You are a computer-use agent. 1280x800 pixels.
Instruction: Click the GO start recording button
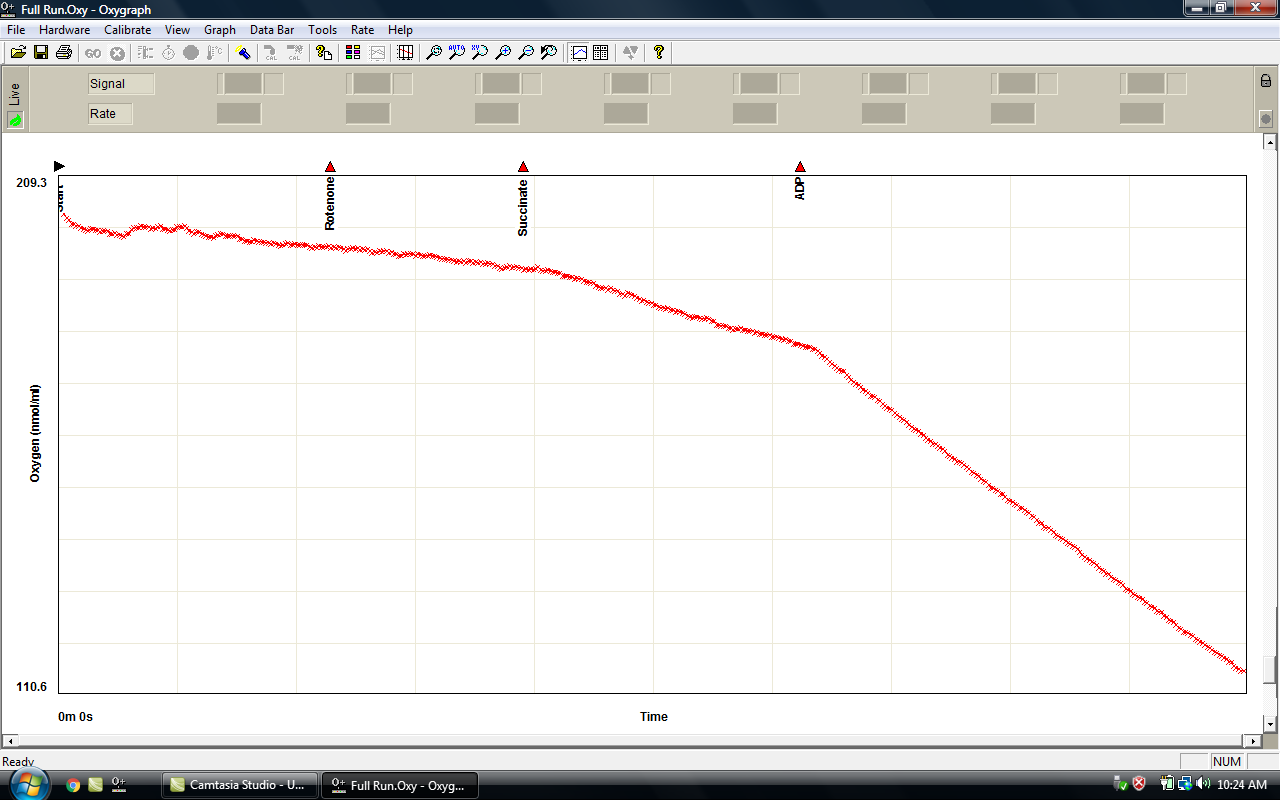click(93, 52)
